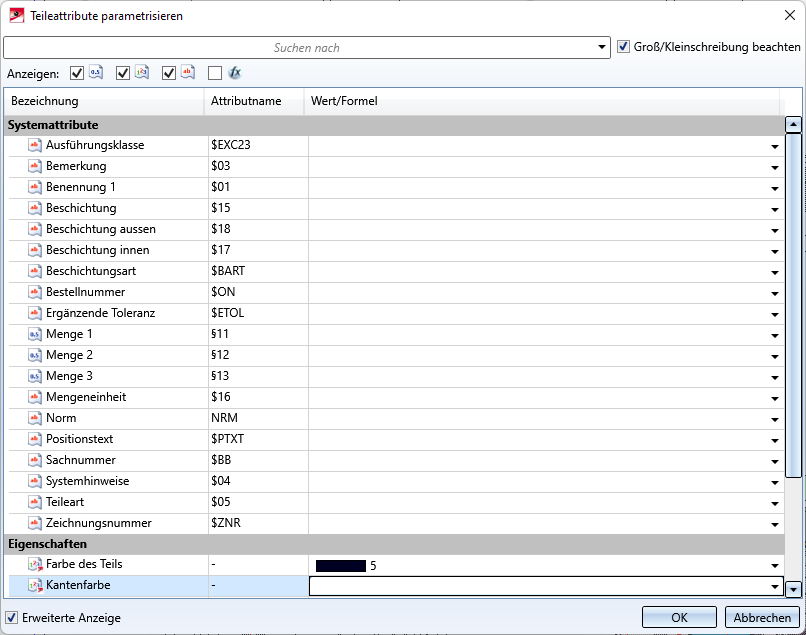Click the text attribute icon beside Ausführungsklasse
This screenshot has height=635, width=806.
click(35, 145)
